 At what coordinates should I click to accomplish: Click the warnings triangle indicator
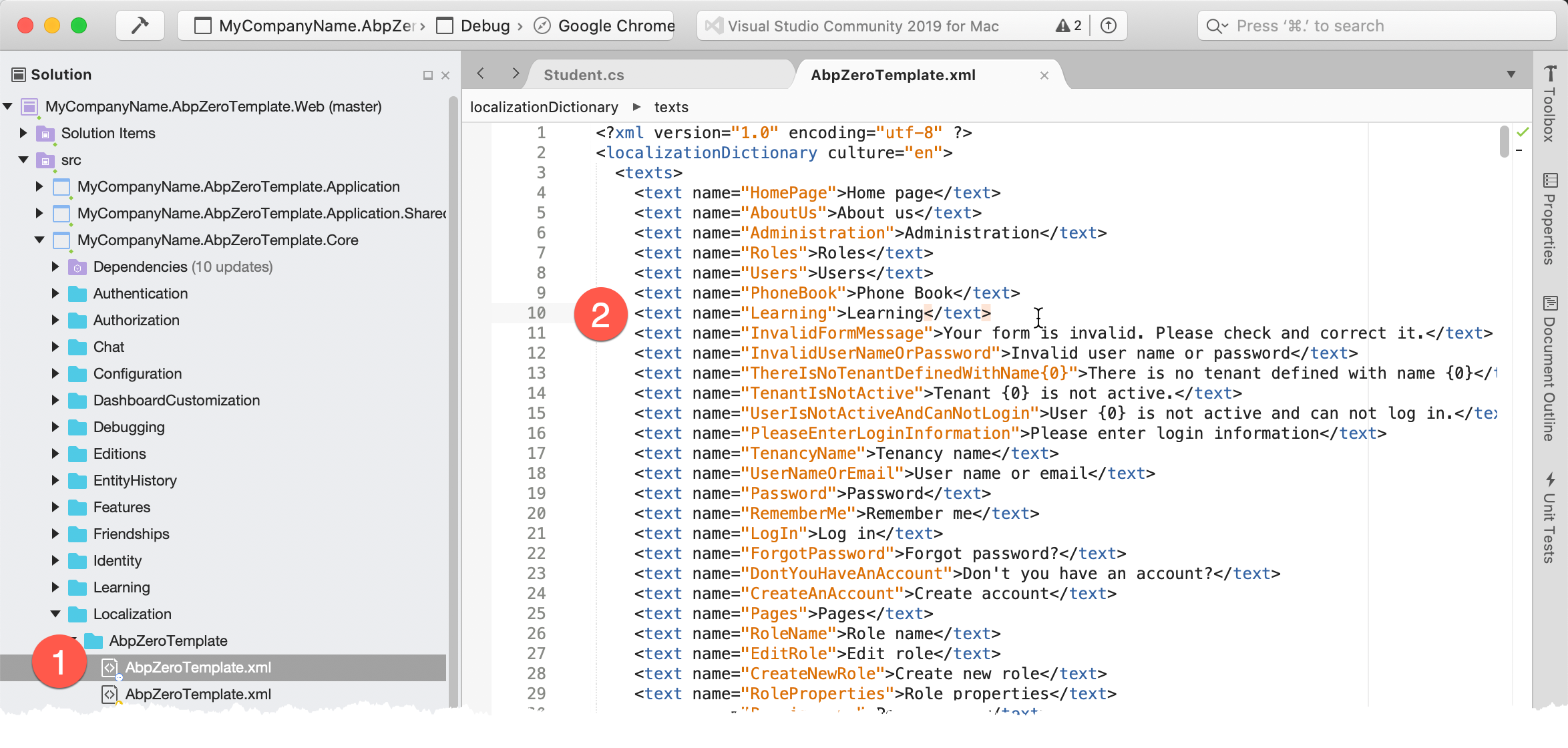click(x=1068, y=26)
